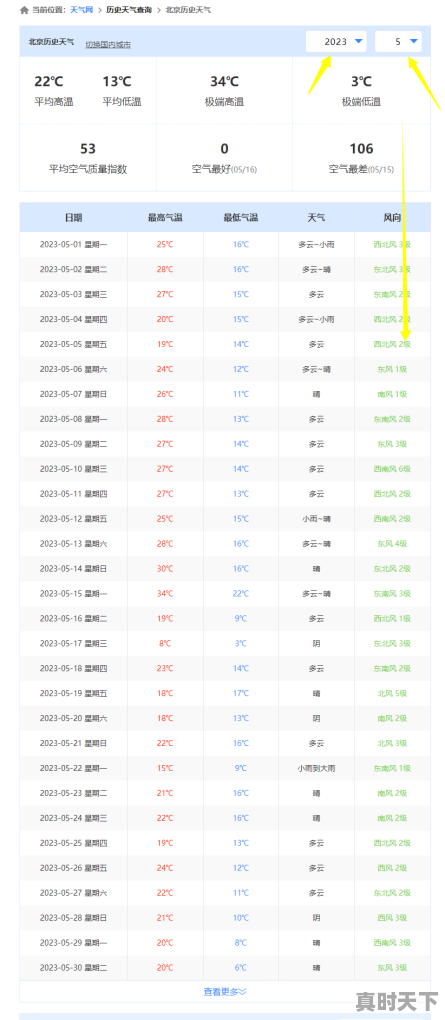The height and width of the screenshot is (1020, 445).
Task: Select date cell 2023-05-07 星期日
Action: click(x=74, y=394)
